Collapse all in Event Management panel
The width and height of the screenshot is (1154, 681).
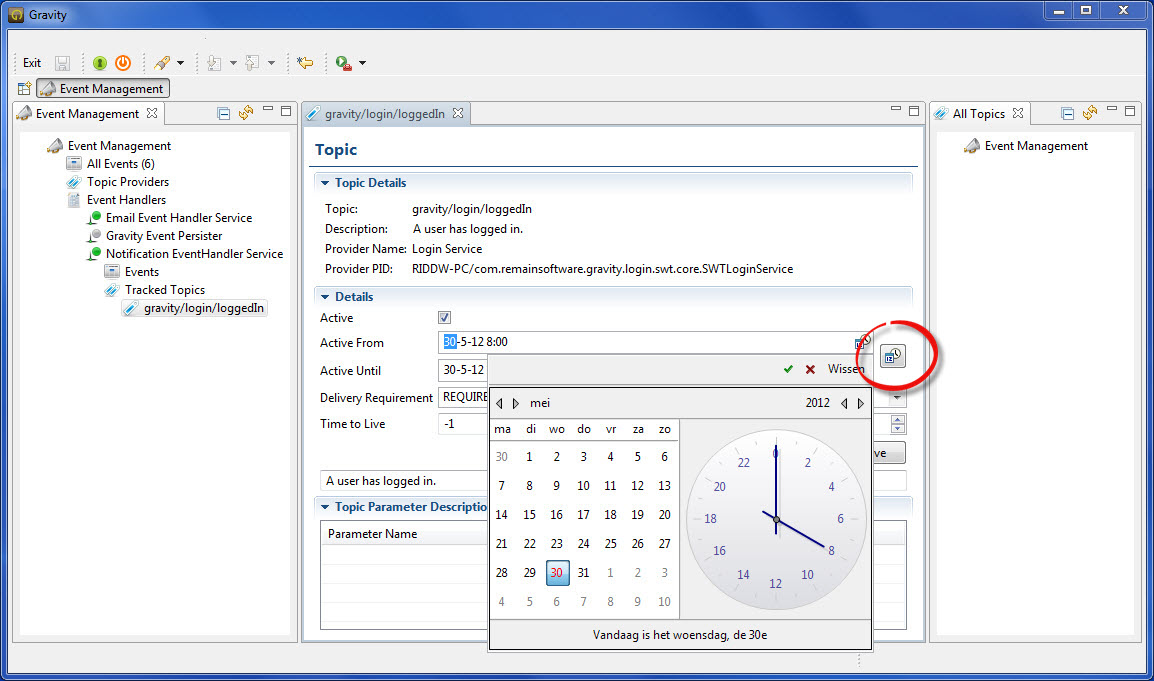224,113
